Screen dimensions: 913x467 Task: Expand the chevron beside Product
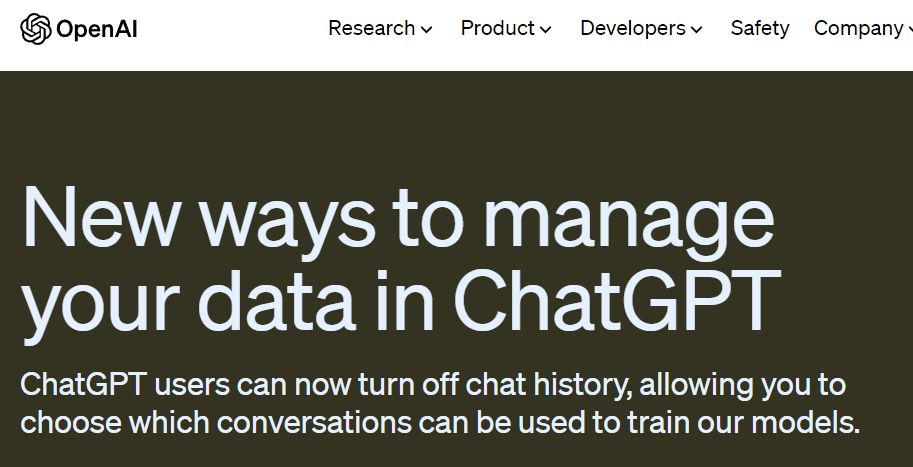(546, 30)
